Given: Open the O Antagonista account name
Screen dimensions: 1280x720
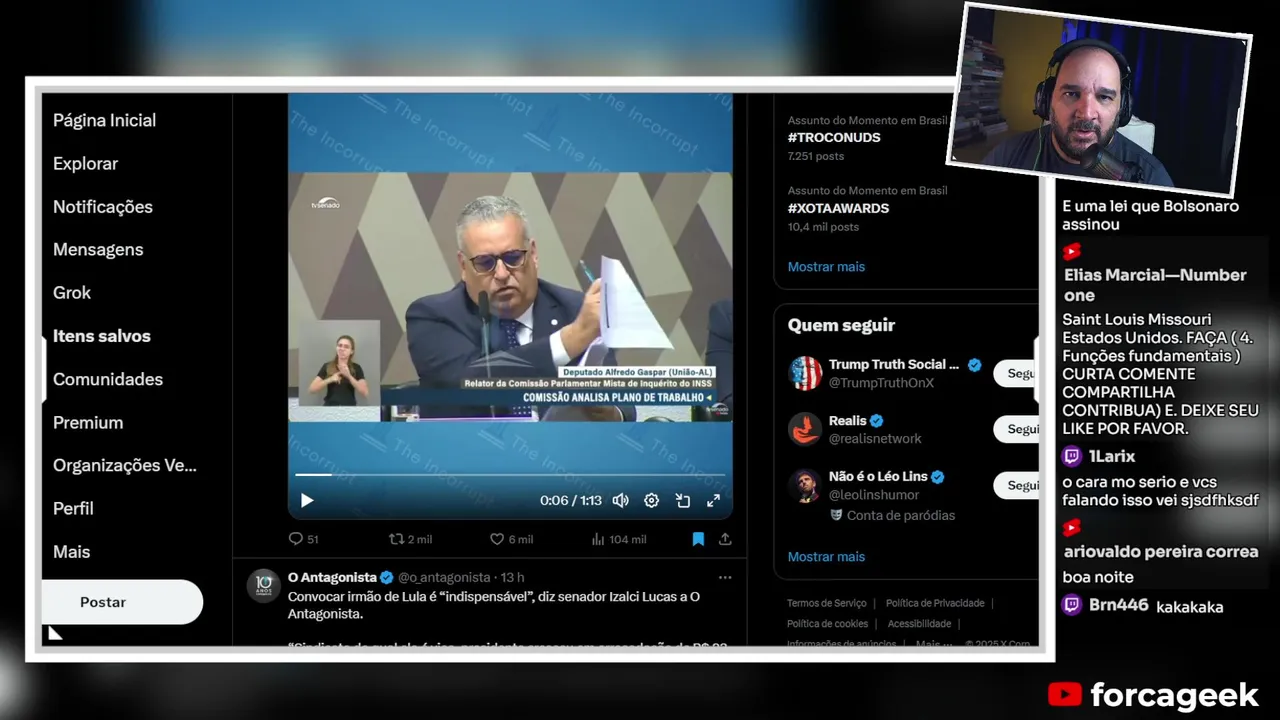Looking at the screenshot, I should (332, 577).
